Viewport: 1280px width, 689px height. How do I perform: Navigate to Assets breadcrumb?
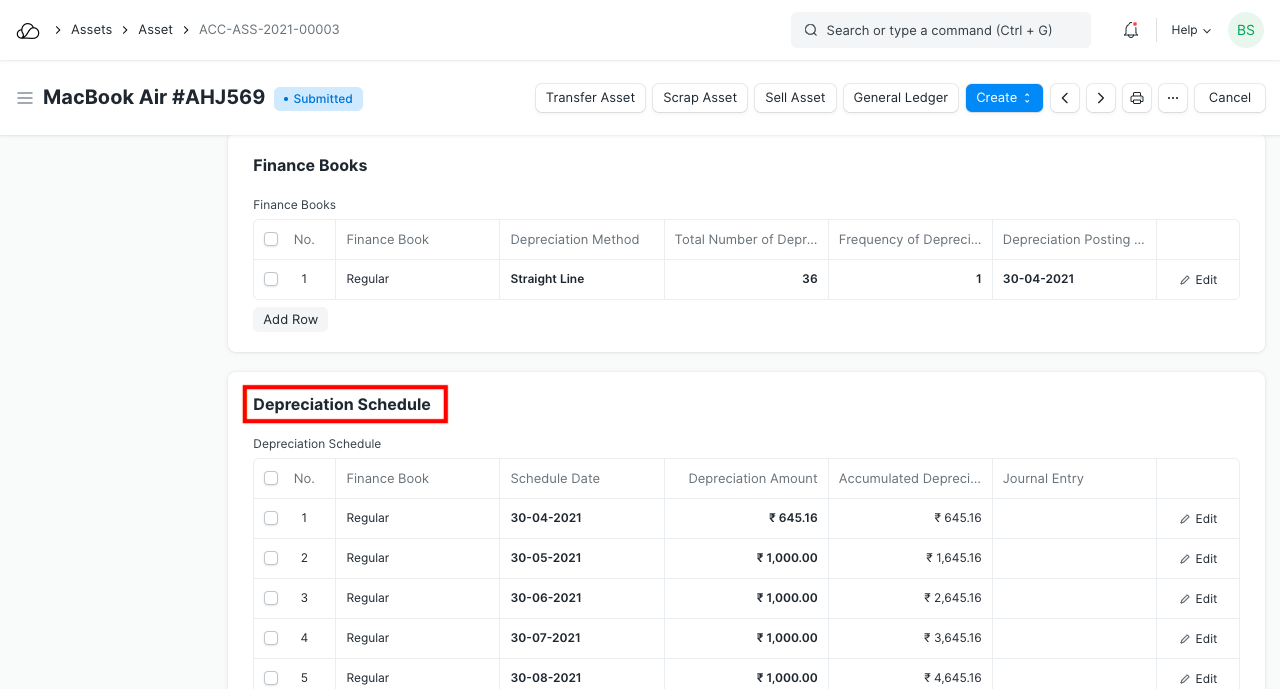[x=91, y=30]
